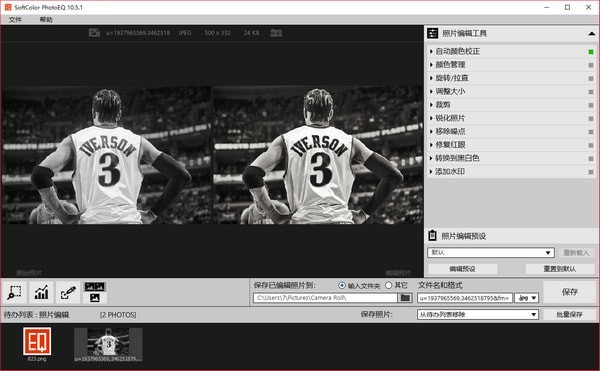
Task: Toggle the green 自动颜色校正 indicator
Action: coord(591,52)
